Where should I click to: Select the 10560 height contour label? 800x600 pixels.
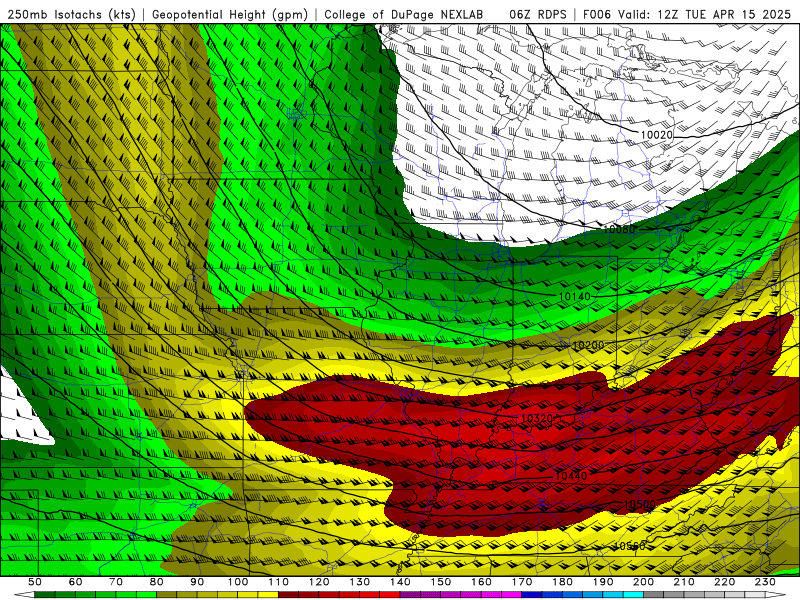(x=629, y=546)
